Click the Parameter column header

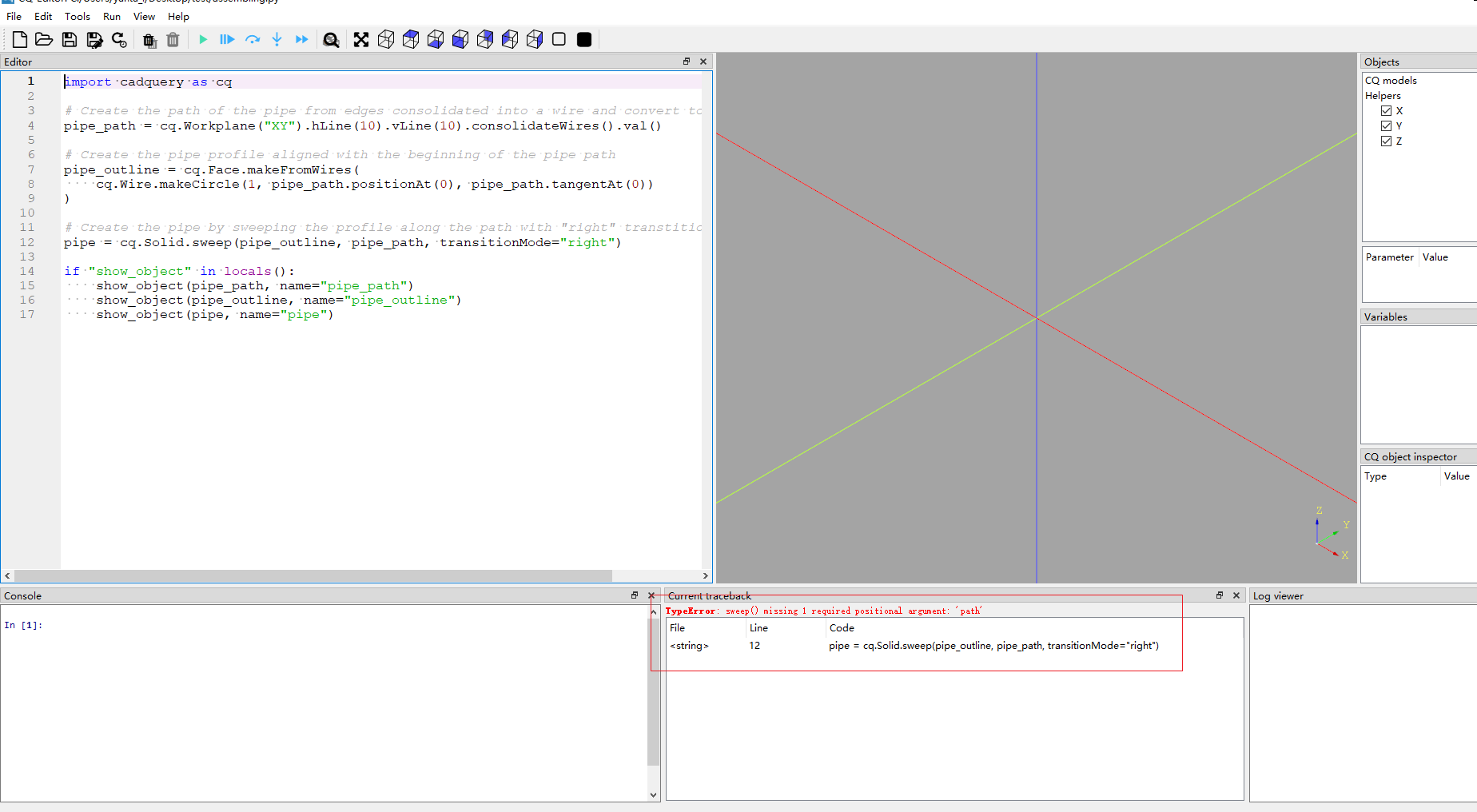point(1390,257)
